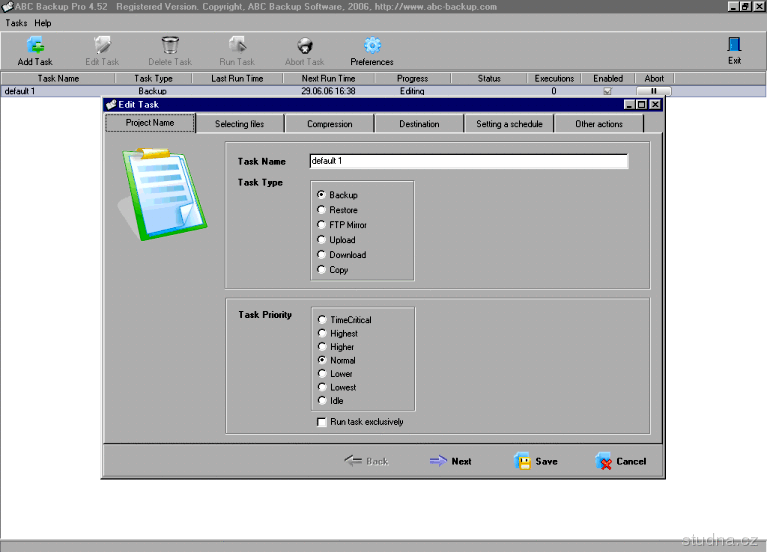The image size is (767, 552).
Task: Click the clipboard image in Edit Task
Action: pyautogui.click(x=163, y=195)
